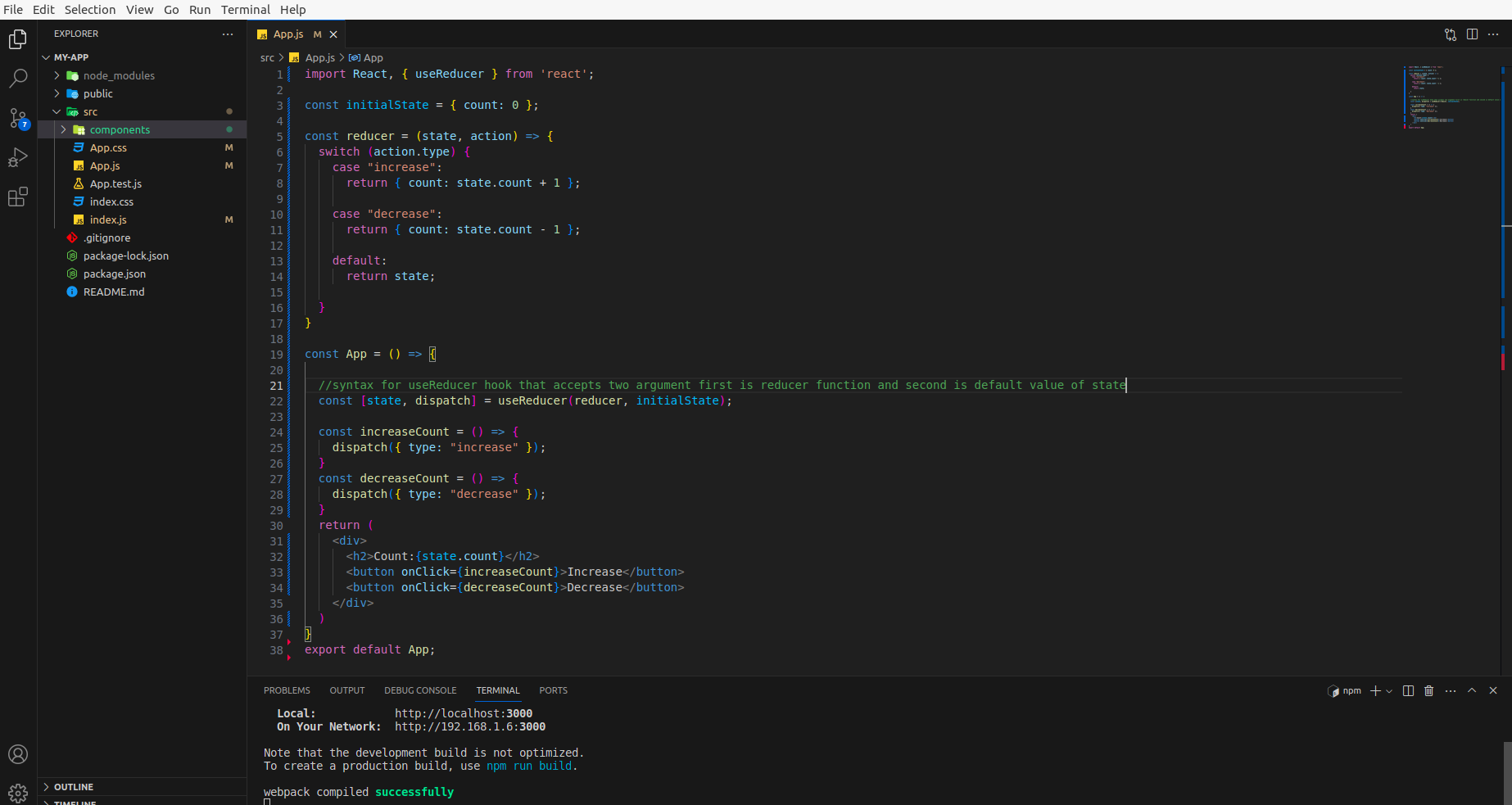Click the App.js breadcrumb
Screen dimensions: 1512x805
click(319, 58)
